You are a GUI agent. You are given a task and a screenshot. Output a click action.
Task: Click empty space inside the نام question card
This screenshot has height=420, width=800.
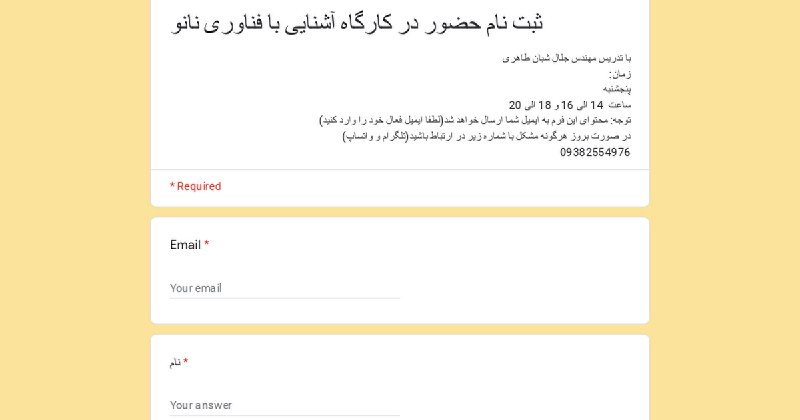[520, 383]
